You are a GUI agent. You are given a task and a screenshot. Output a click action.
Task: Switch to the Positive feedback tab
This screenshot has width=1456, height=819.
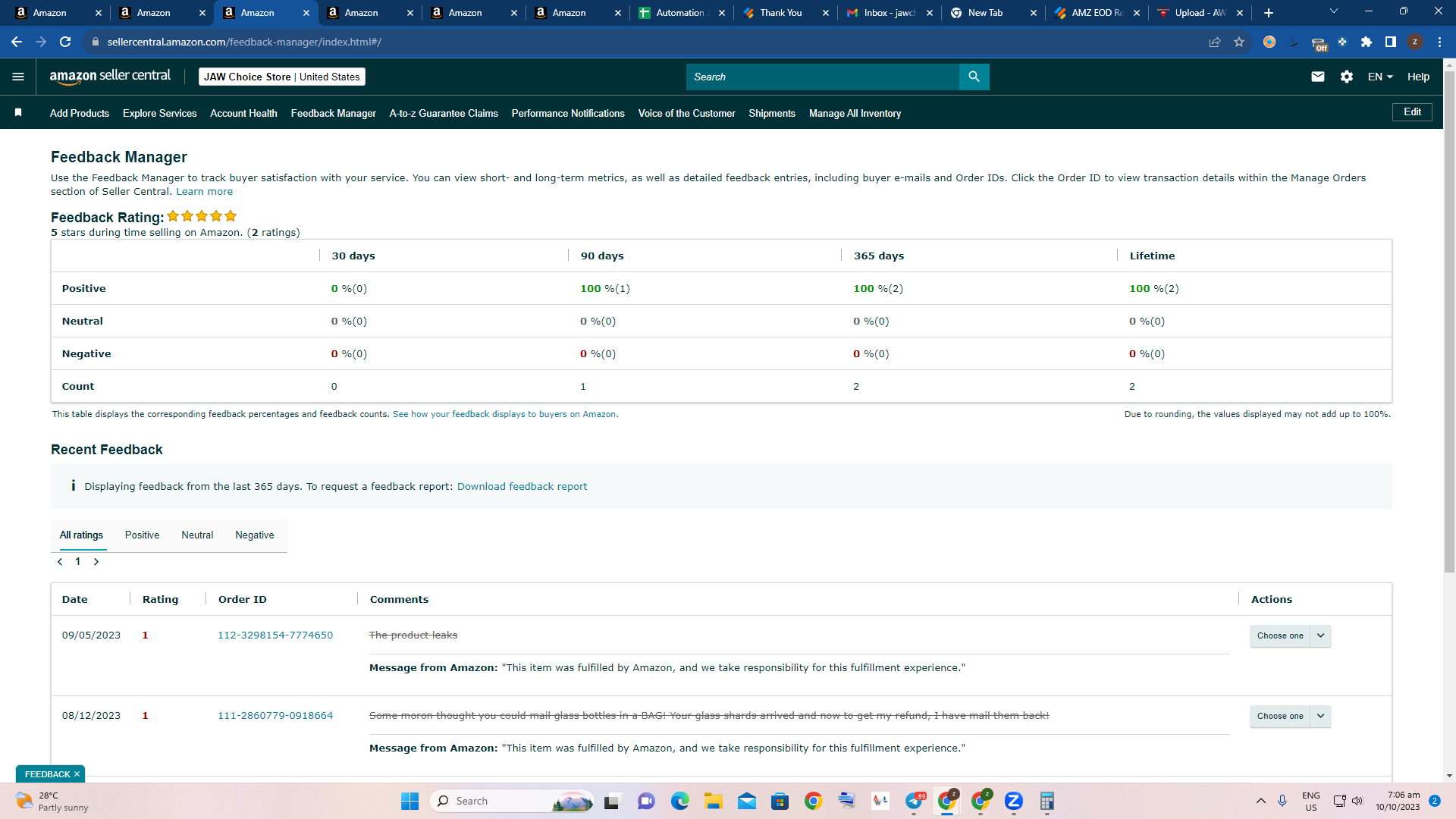tap(142, 535)
